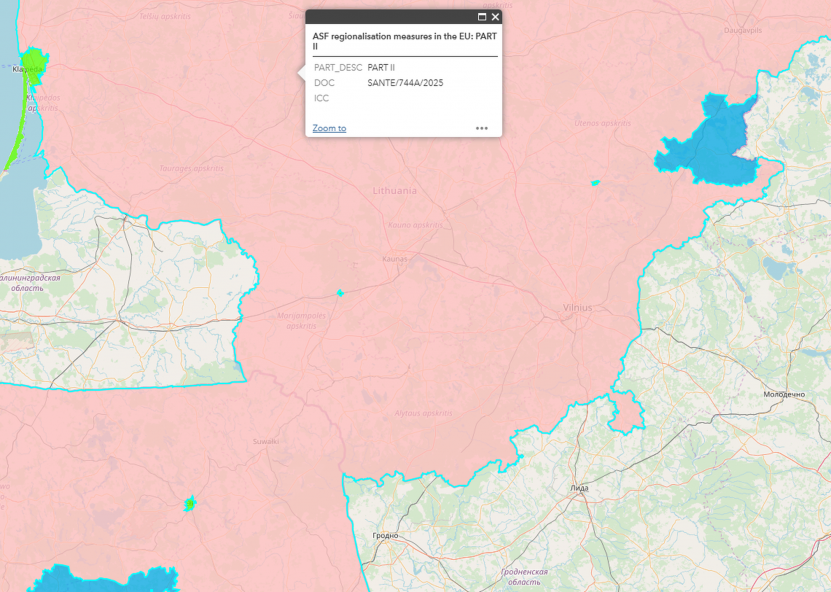Click the DOC value SANTE/744A/2025
Screen dimensions: 831x592
point(405,83)
